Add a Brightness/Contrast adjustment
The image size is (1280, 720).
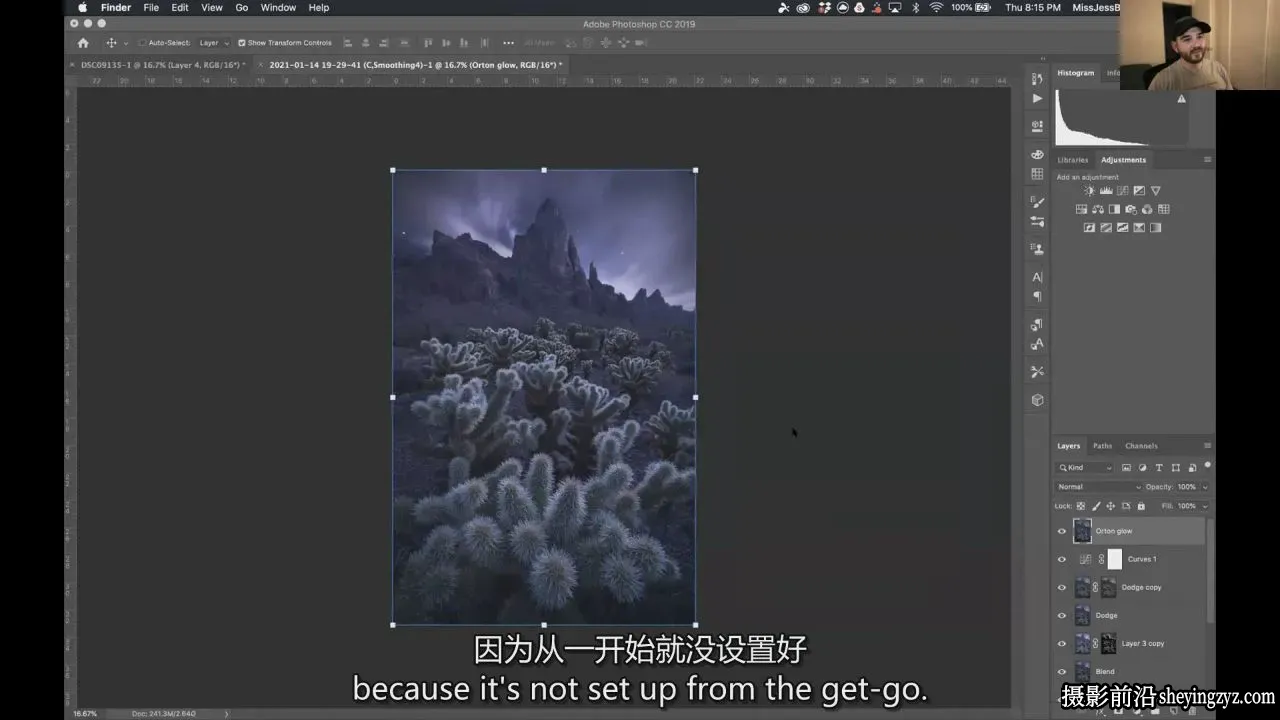[x=1089, y=191]
